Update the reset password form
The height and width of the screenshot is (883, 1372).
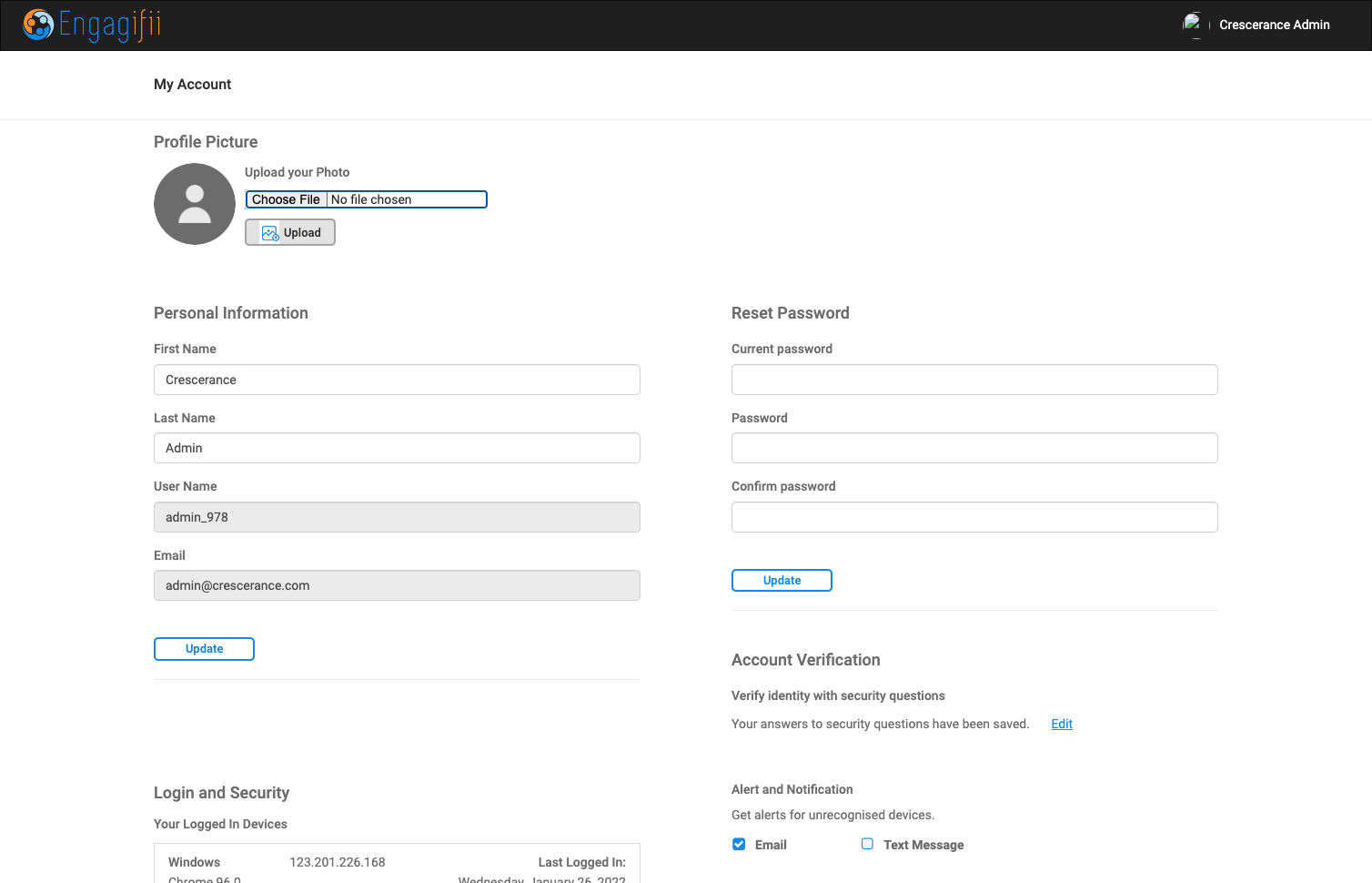pos(782,581)
